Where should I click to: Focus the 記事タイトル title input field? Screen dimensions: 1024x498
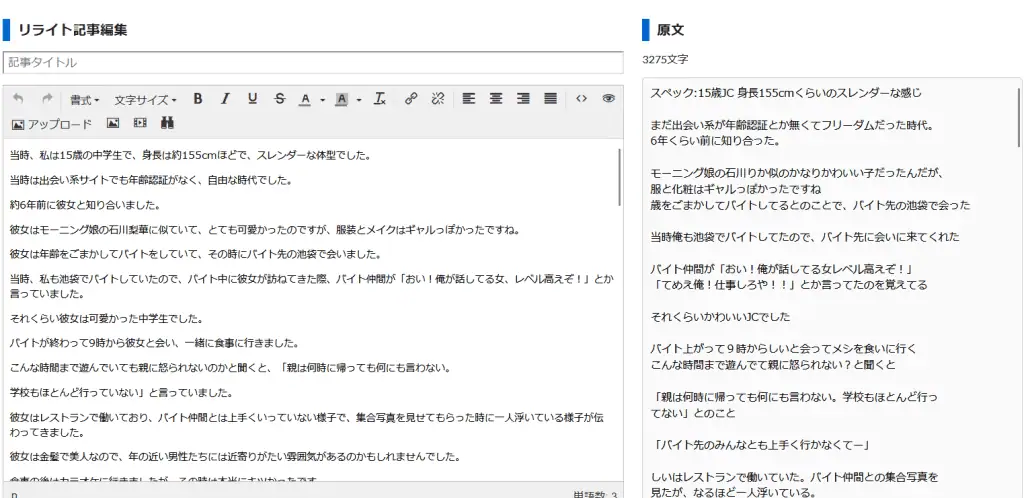coord(313,63)
